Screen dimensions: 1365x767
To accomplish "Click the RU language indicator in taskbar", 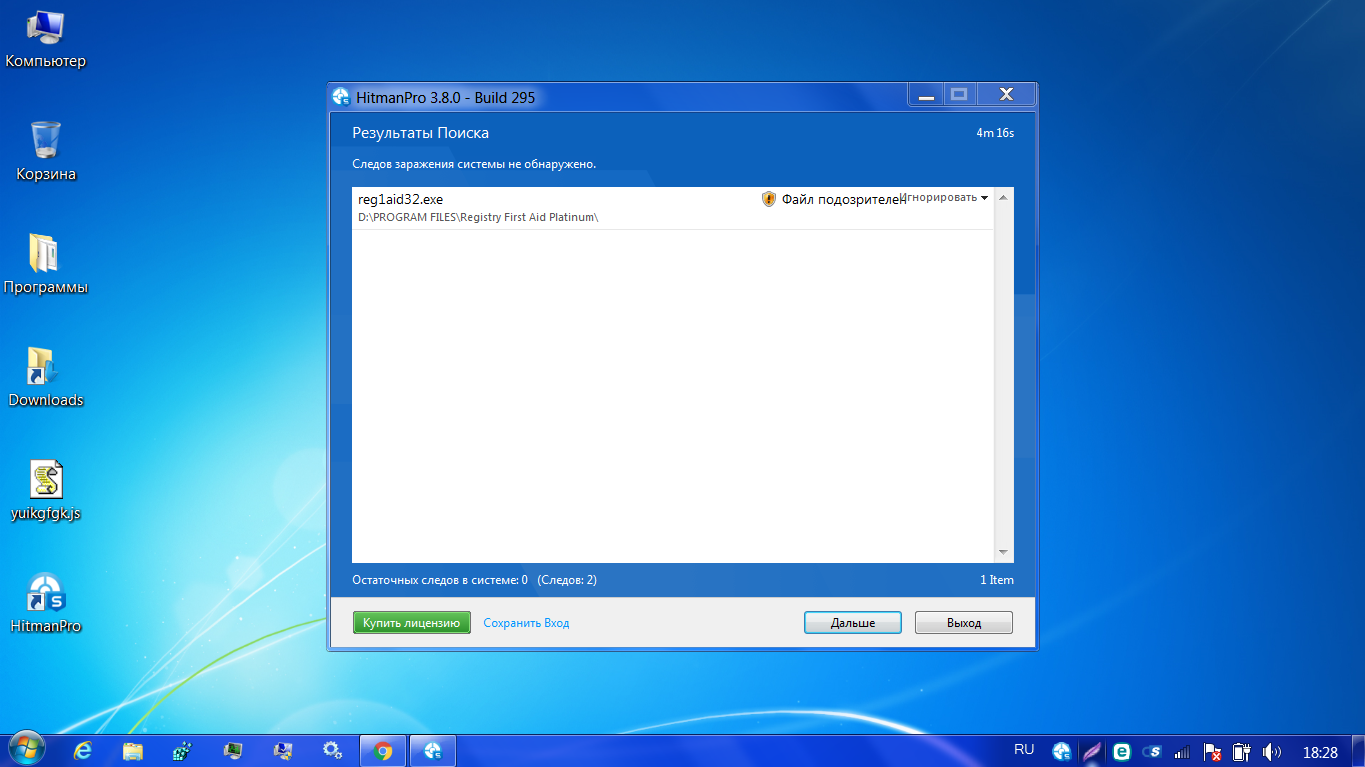I will click(1024, 749).
